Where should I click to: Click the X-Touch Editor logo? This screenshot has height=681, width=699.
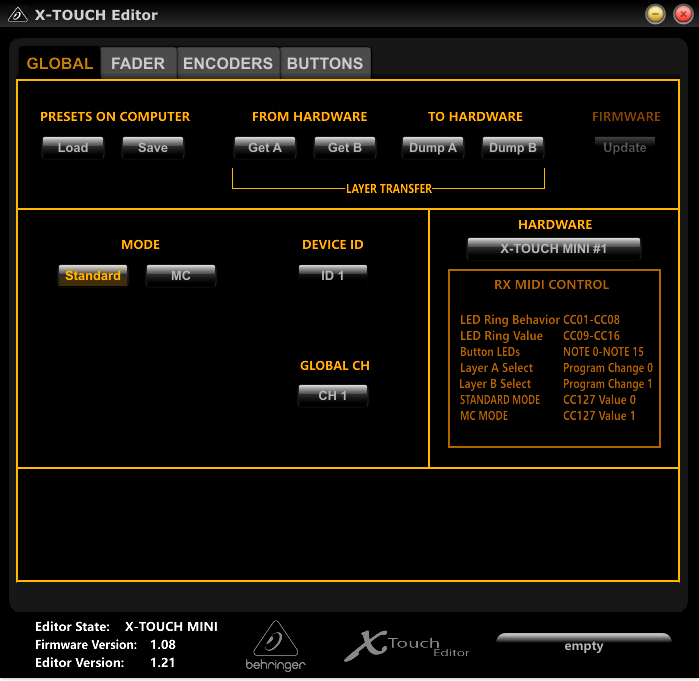pos(407,645)
